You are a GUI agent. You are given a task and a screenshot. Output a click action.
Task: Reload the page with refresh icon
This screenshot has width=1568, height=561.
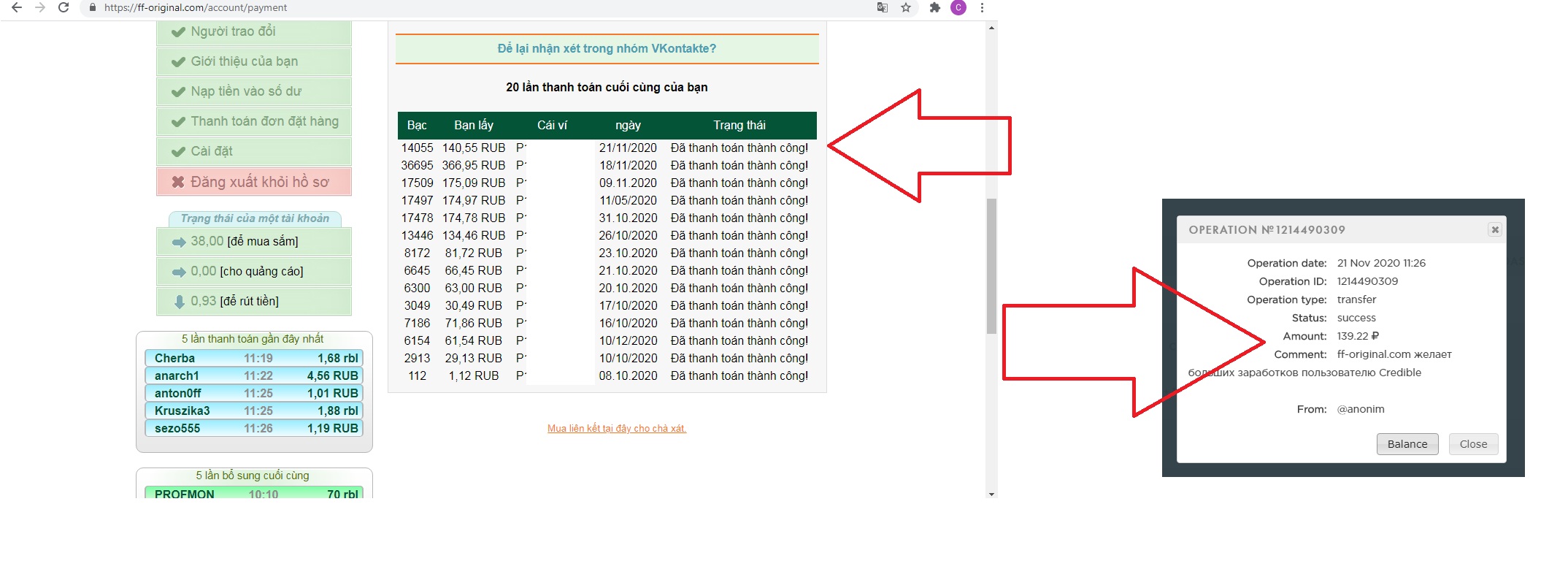pos(64,7)
